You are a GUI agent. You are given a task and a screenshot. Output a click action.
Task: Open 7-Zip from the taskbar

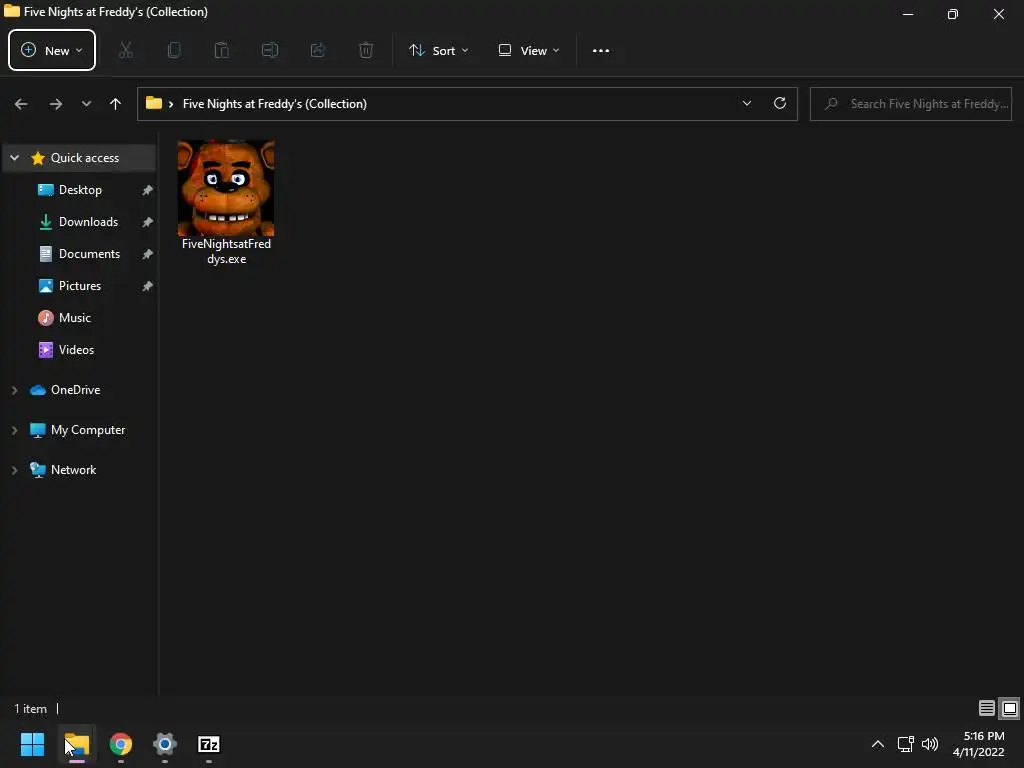(x=208, y=744)
